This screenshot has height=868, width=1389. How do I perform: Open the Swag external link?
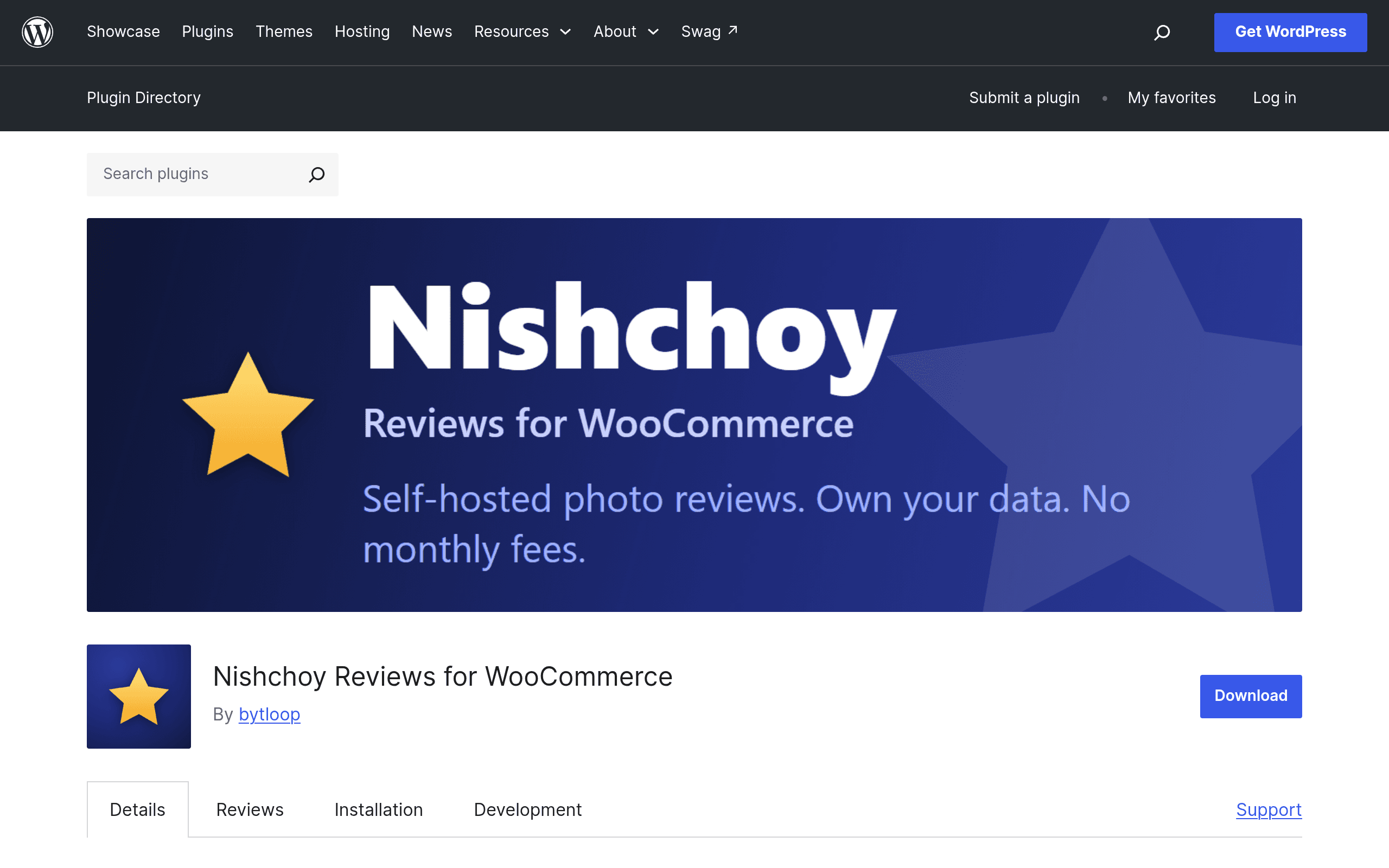click(x=710, y=31)
